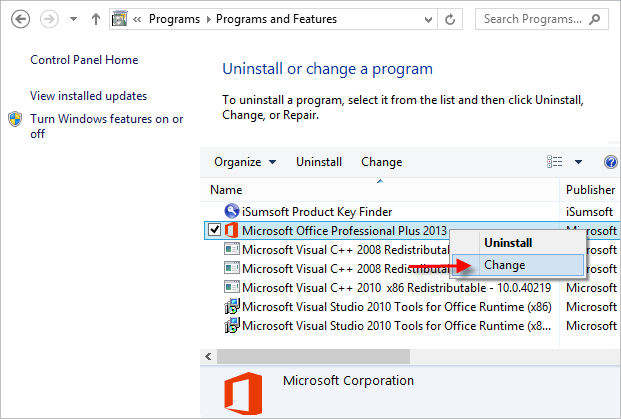Viewport: 621px width, 419px height.
Task: Refresh the Programs and Features list
Action: point(450,19)
